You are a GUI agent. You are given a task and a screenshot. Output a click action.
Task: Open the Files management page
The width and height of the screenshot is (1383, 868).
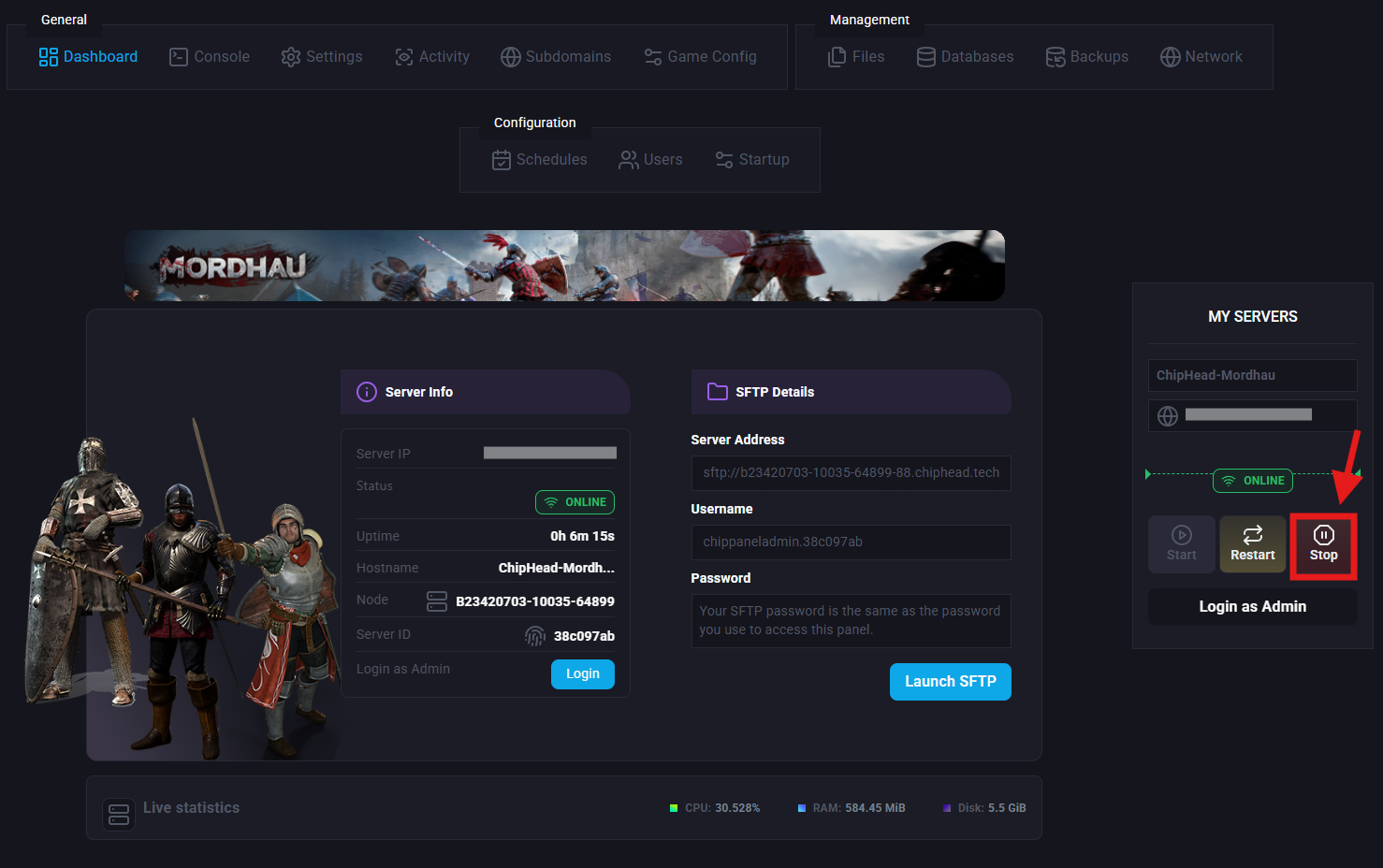click(855, 57)
